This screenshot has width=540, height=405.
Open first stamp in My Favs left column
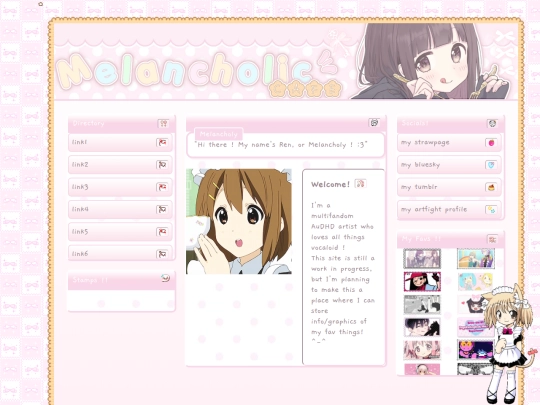coord(422,259)
